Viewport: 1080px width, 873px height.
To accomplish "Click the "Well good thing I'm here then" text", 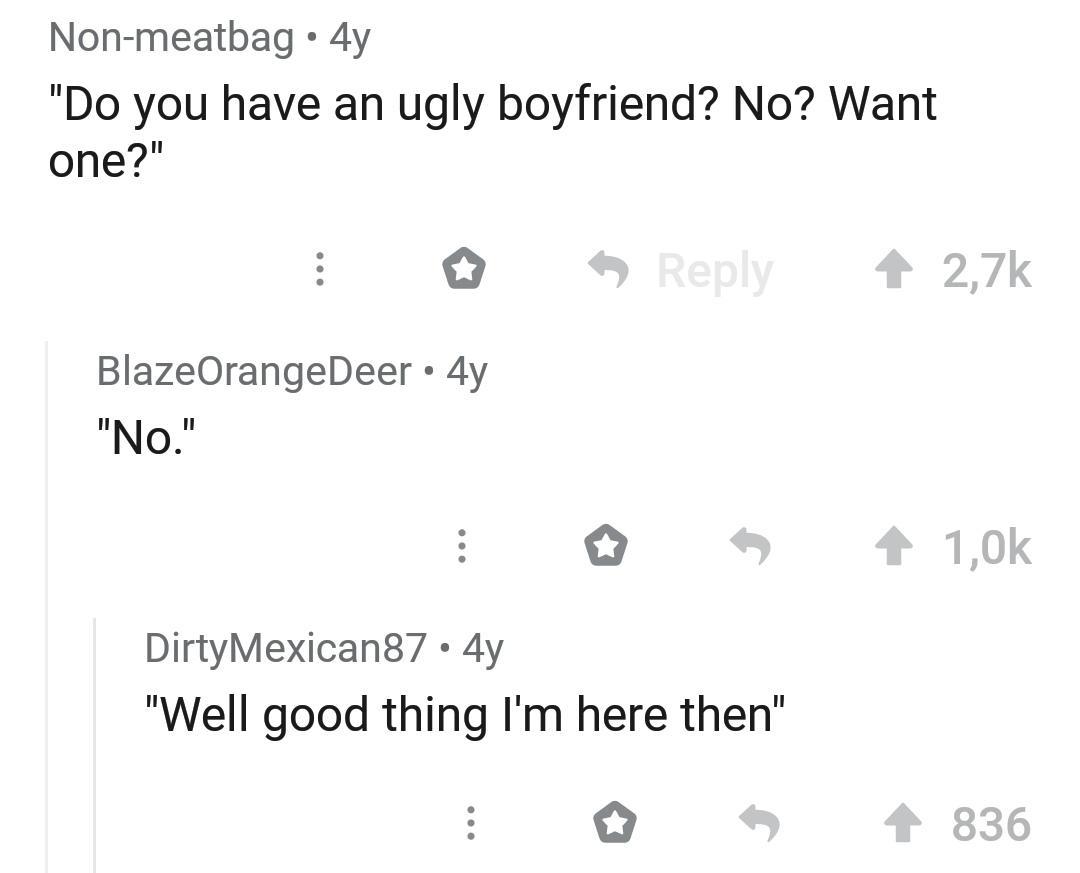I will 465,714.
